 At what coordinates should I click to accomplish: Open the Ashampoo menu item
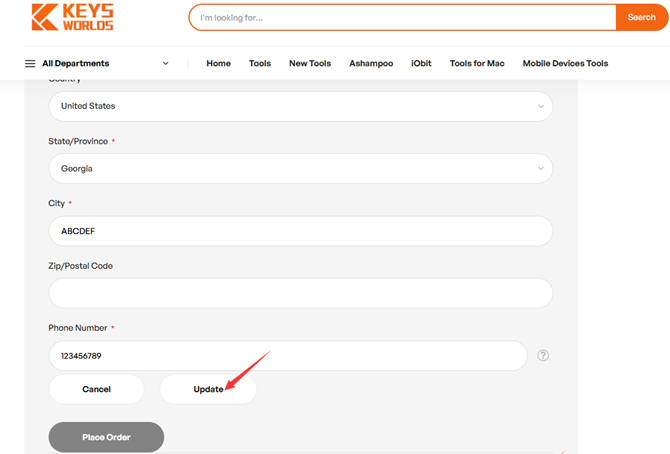[371, 63]
